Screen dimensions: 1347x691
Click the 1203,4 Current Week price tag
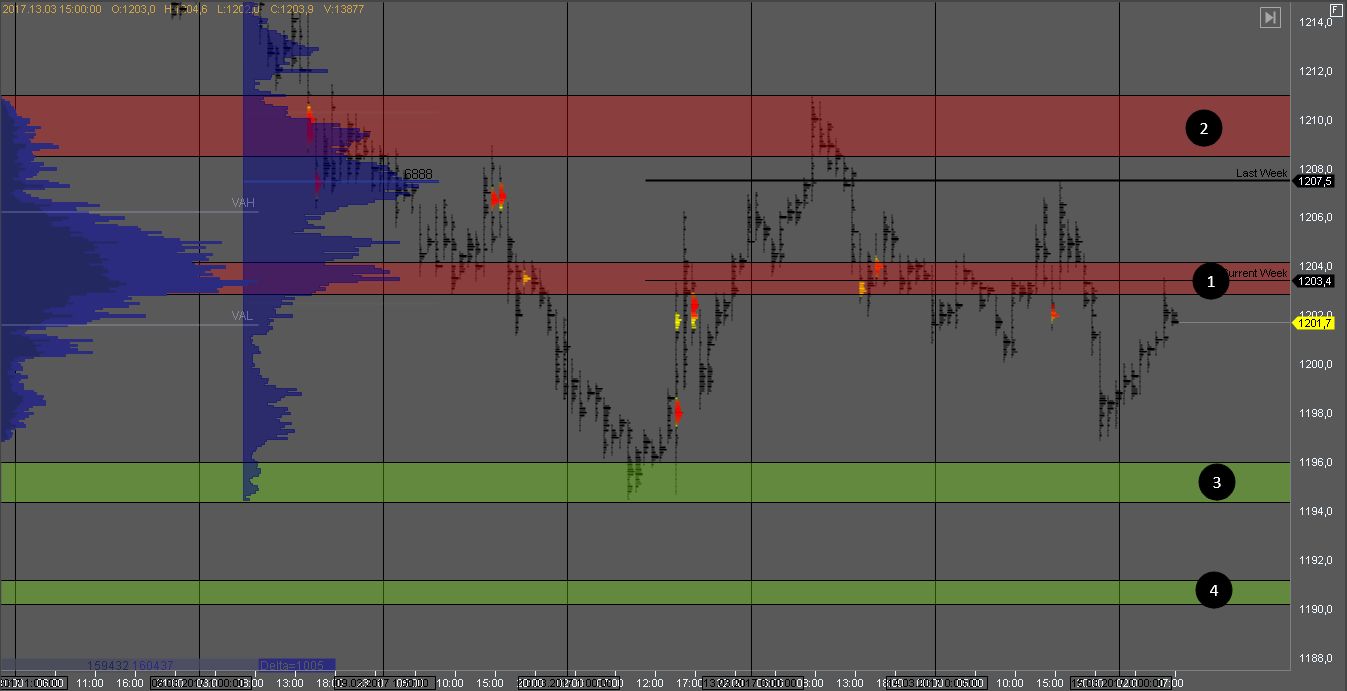(x=1313, y=281)
